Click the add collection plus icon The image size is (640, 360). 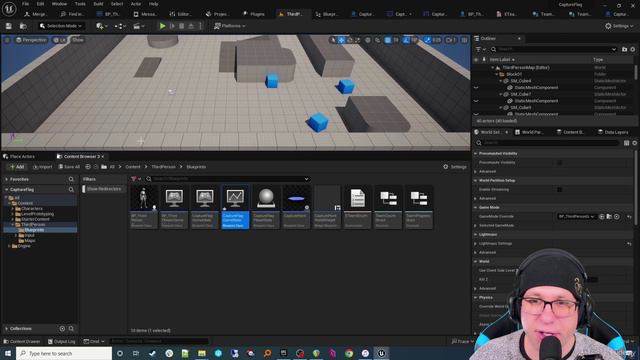pos(62,329)
